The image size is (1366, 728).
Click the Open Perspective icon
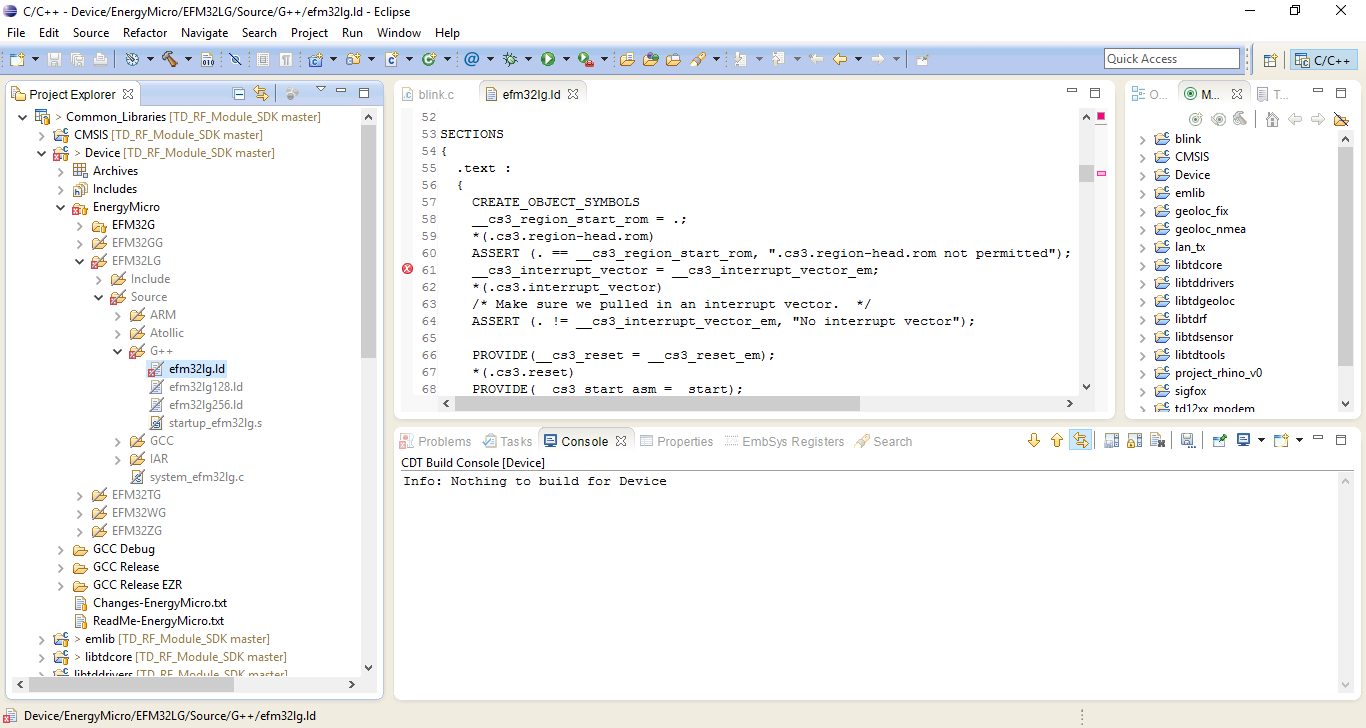[x=1270, y=60]
